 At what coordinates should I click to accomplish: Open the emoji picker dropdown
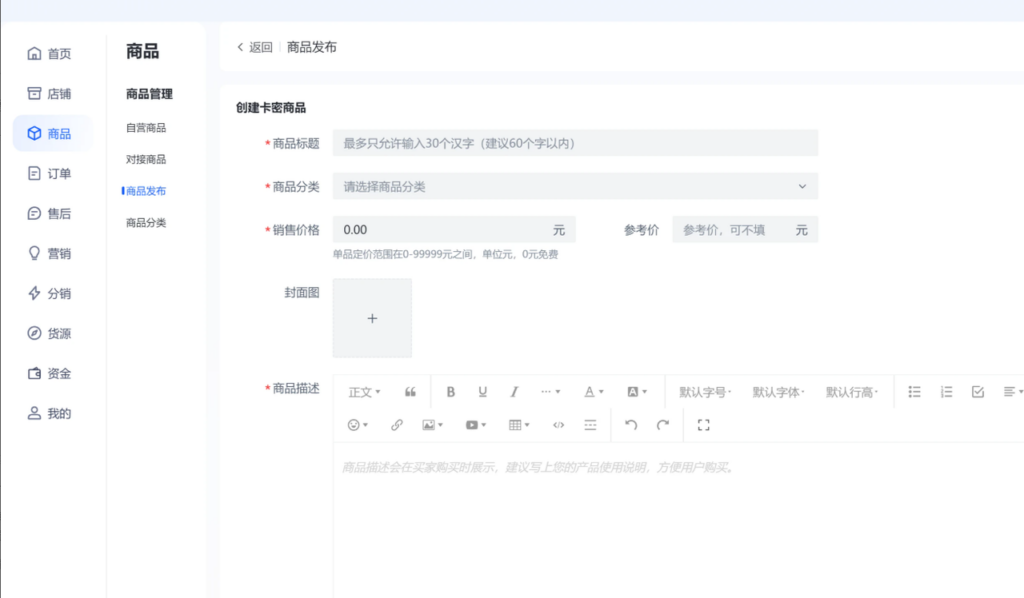pos(357,425)
